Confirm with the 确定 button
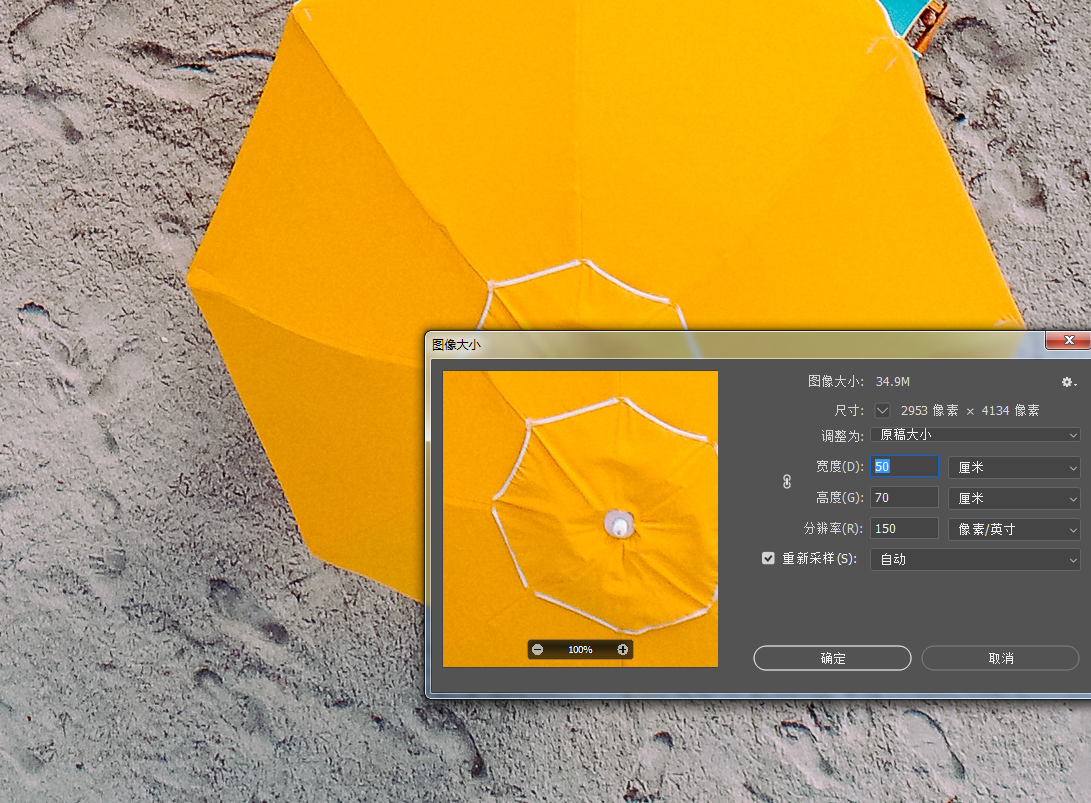The width and height of the screenshot is (1091, 803). (832, 658)
